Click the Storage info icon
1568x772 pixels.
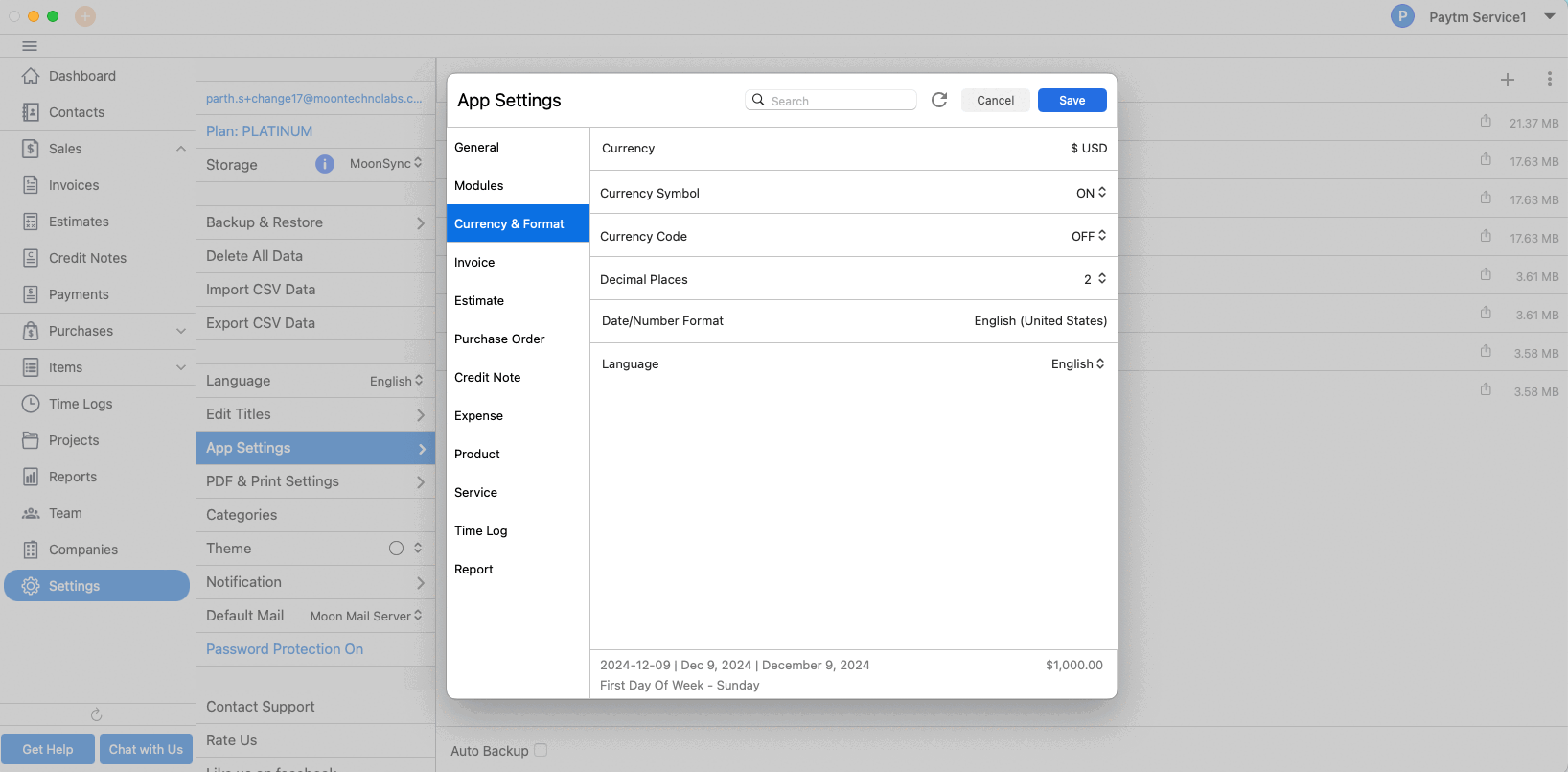click(x=325, y=164)
